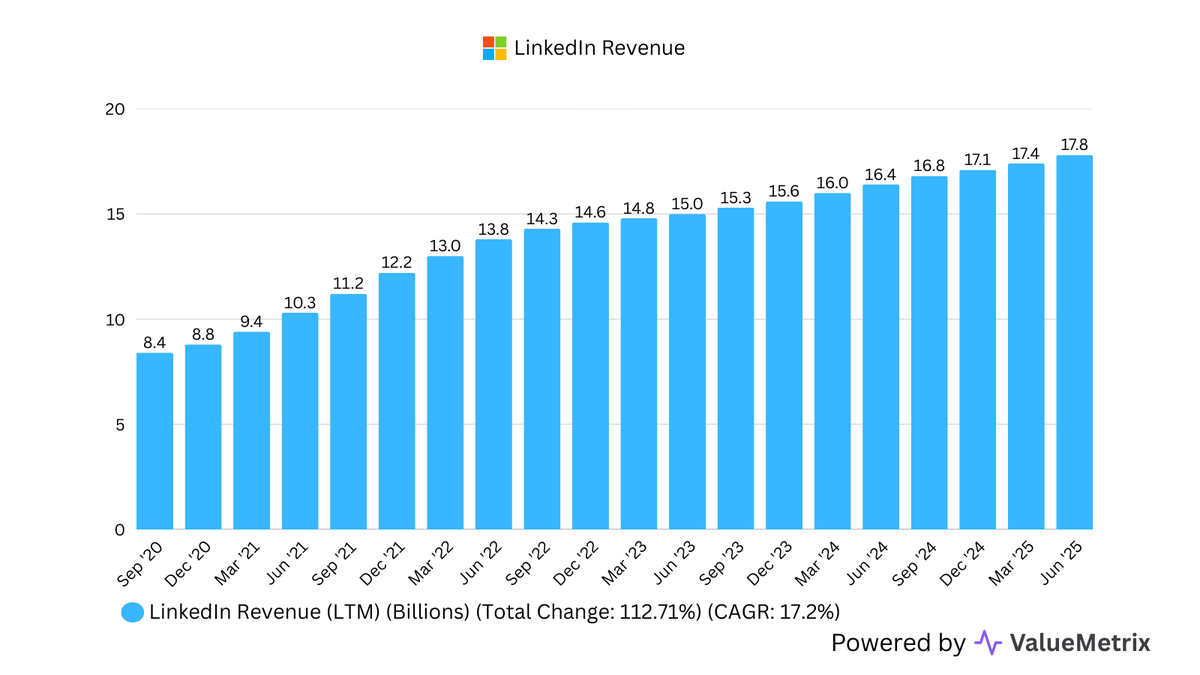The height and width of the screenshot is (675, 1200).
Task: Select the Sep '21 bar labeled 11.2
Action: point(348,412)
